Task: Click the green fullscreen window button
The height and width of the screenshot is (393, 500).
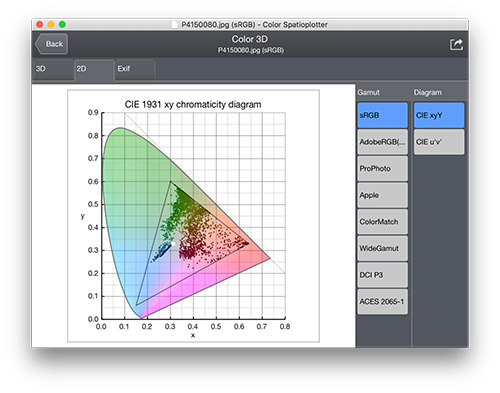Action: click(x=62, y=24)
